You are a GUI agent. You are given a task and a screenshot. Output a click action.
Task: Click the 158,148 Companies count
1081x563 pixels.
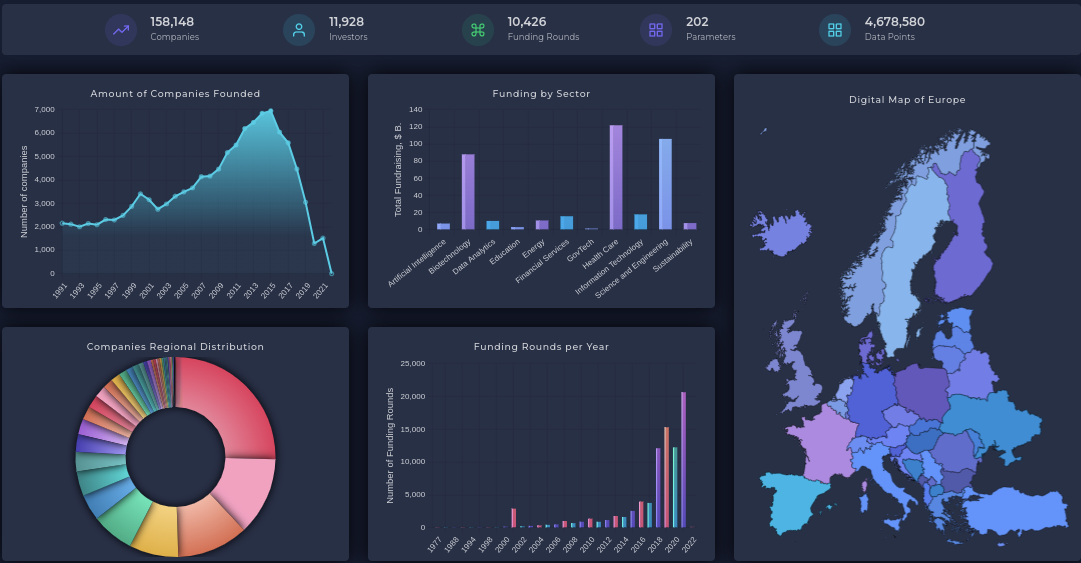(172, 22)
